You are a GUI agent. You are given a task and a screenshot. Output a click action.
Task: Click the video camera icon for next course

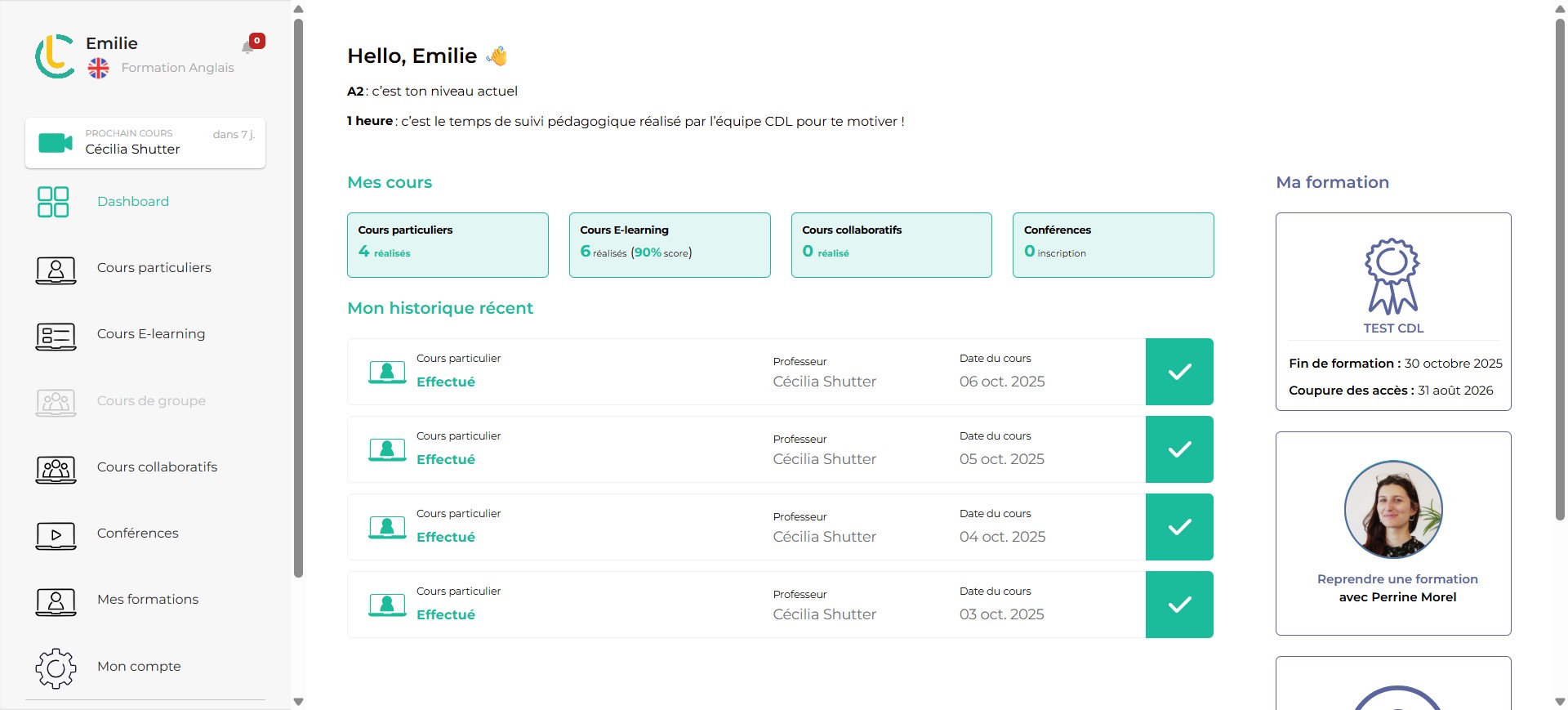point(56,143)
